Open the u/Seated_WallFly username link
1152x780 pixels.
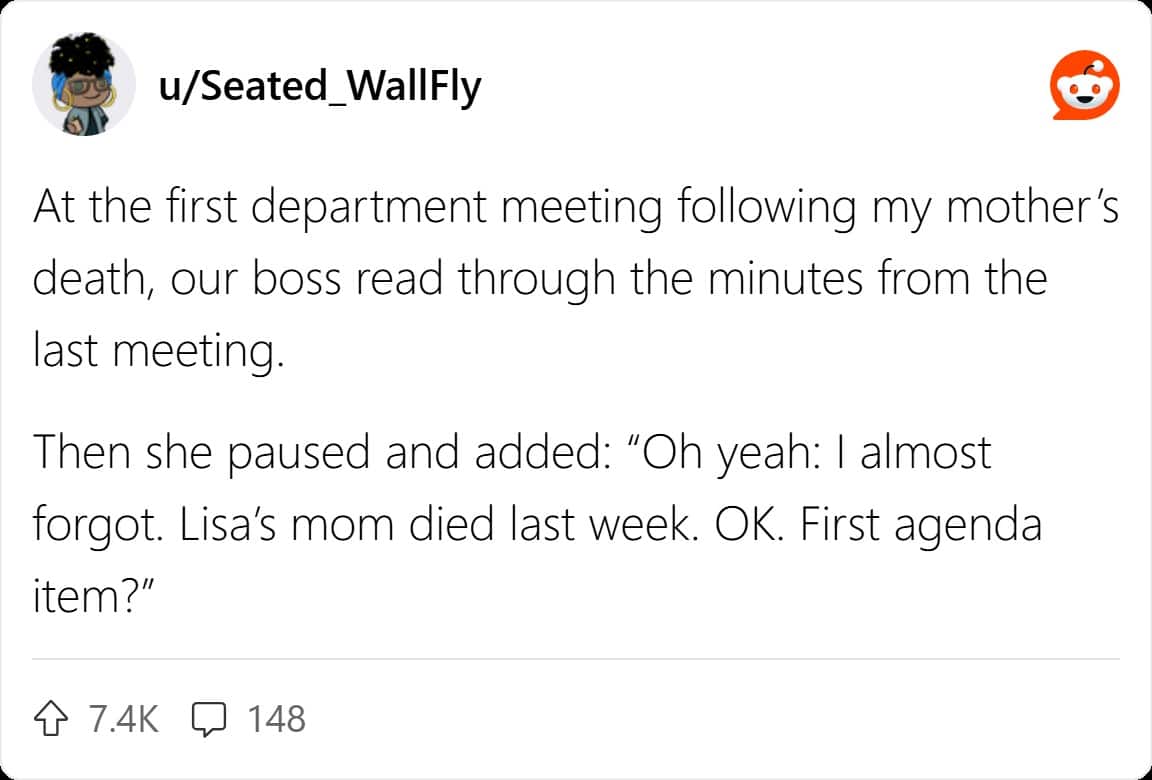tap(320, 87)
